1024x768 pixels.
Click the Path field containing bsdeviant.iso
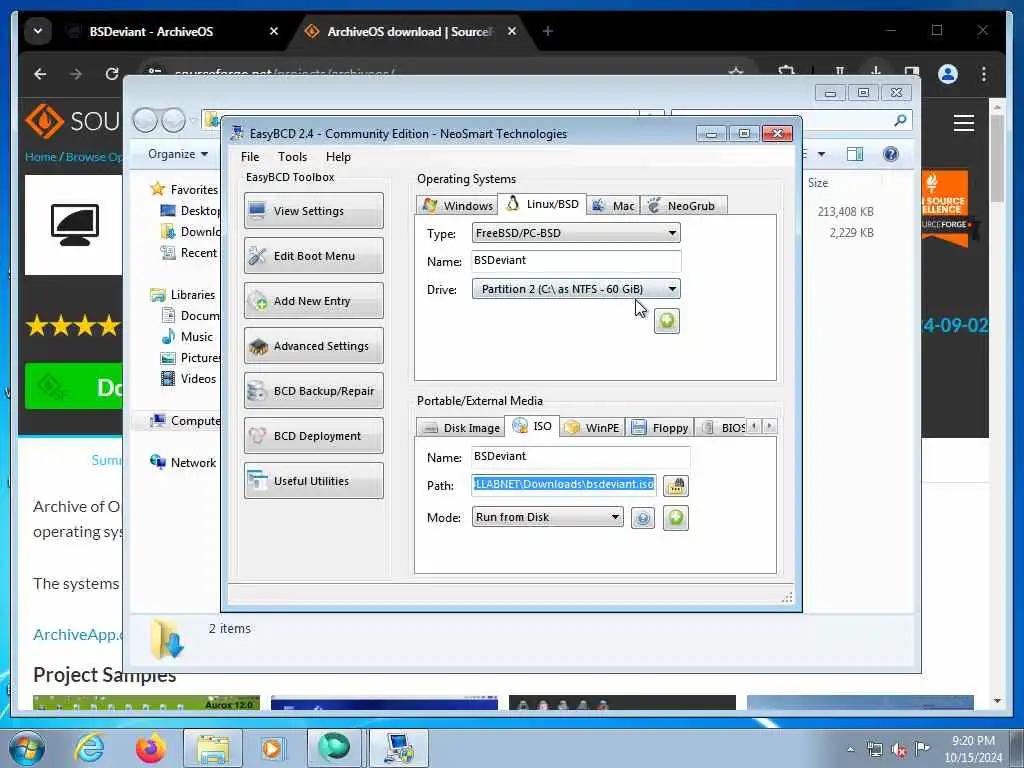(564, 485)
